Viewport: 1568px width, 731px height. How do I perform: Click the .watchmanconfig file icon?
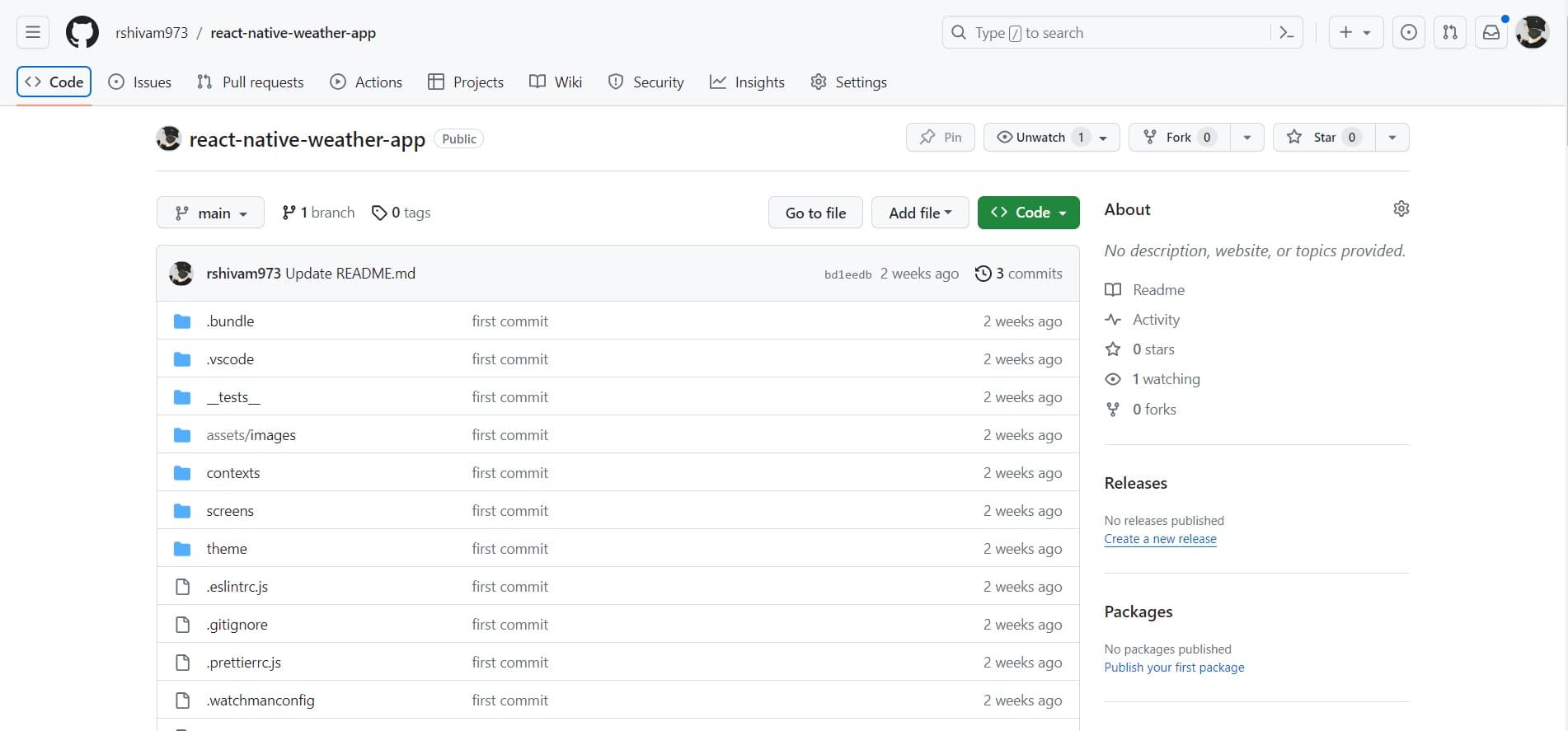pyautogui.click(x=182, y=701)
